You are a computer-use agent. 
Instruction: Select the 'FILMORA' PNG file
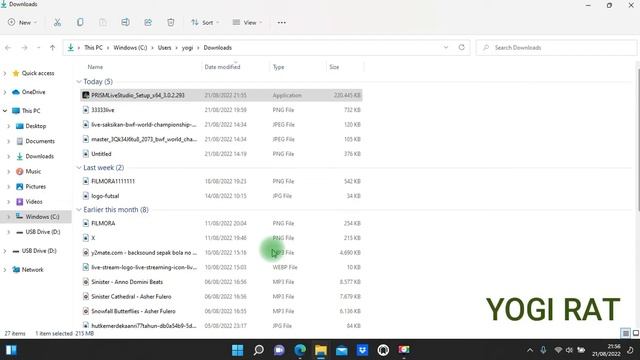[x=221, y=223]
